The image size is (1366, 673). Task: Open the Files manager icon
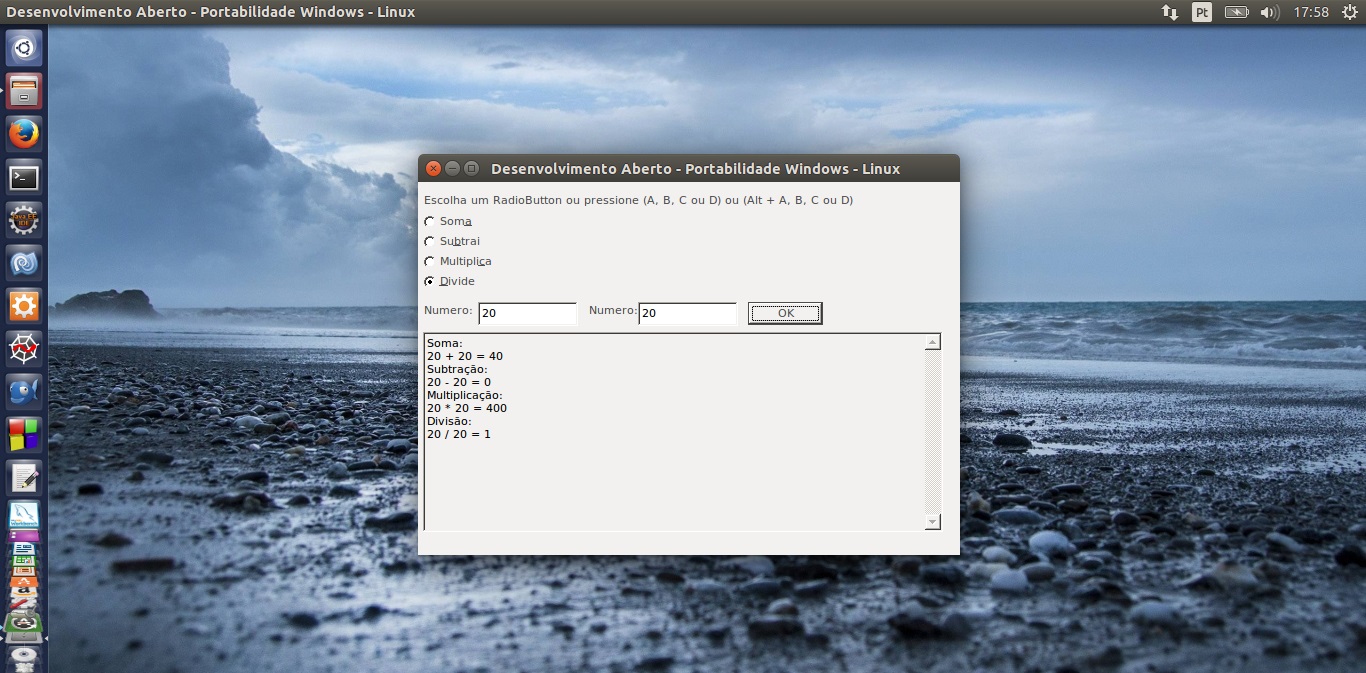pos(24,91)
